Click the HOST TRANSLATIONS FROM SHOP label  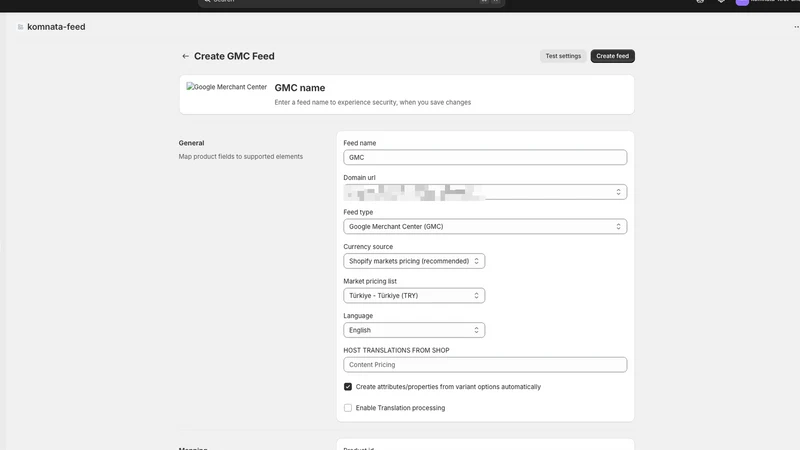coord(396,351)
